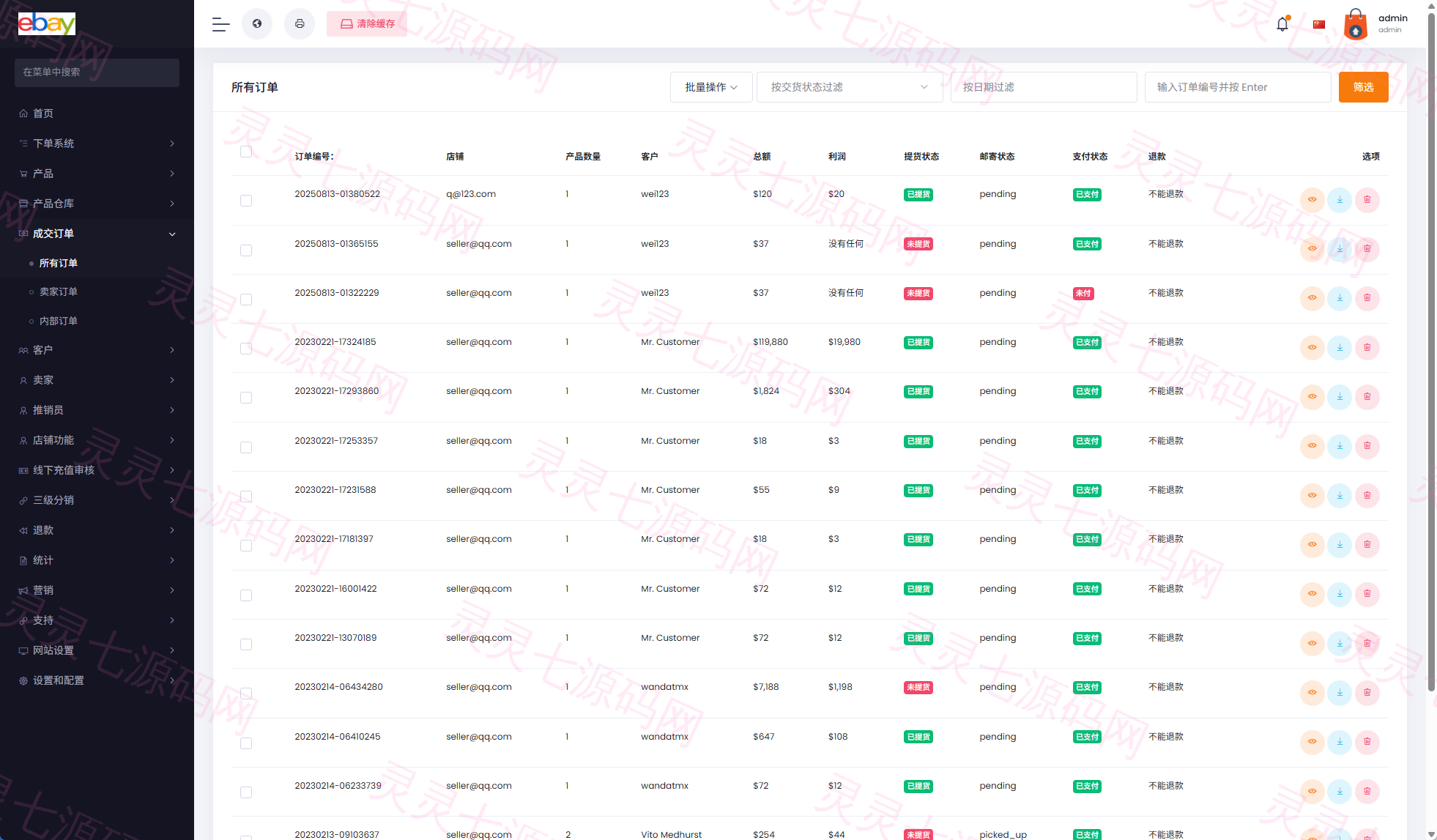Tick the select-all checkbox in table header
The image size is (1437, 840).
tap(246, 152)
